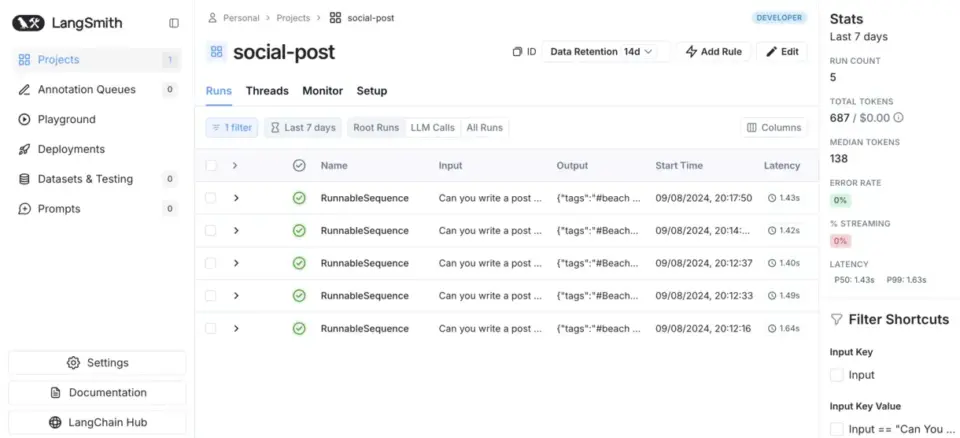The width and height of the screenshot is (960, 438).
Task: Switch to the Threads tab
Action: [x=267, y=91]
